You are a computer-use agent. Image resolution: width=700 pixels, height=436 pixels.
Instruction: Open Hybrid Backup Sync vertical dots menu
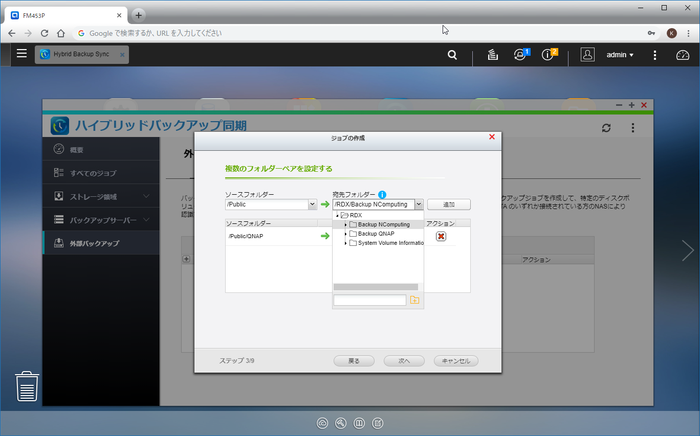(633, 128)
